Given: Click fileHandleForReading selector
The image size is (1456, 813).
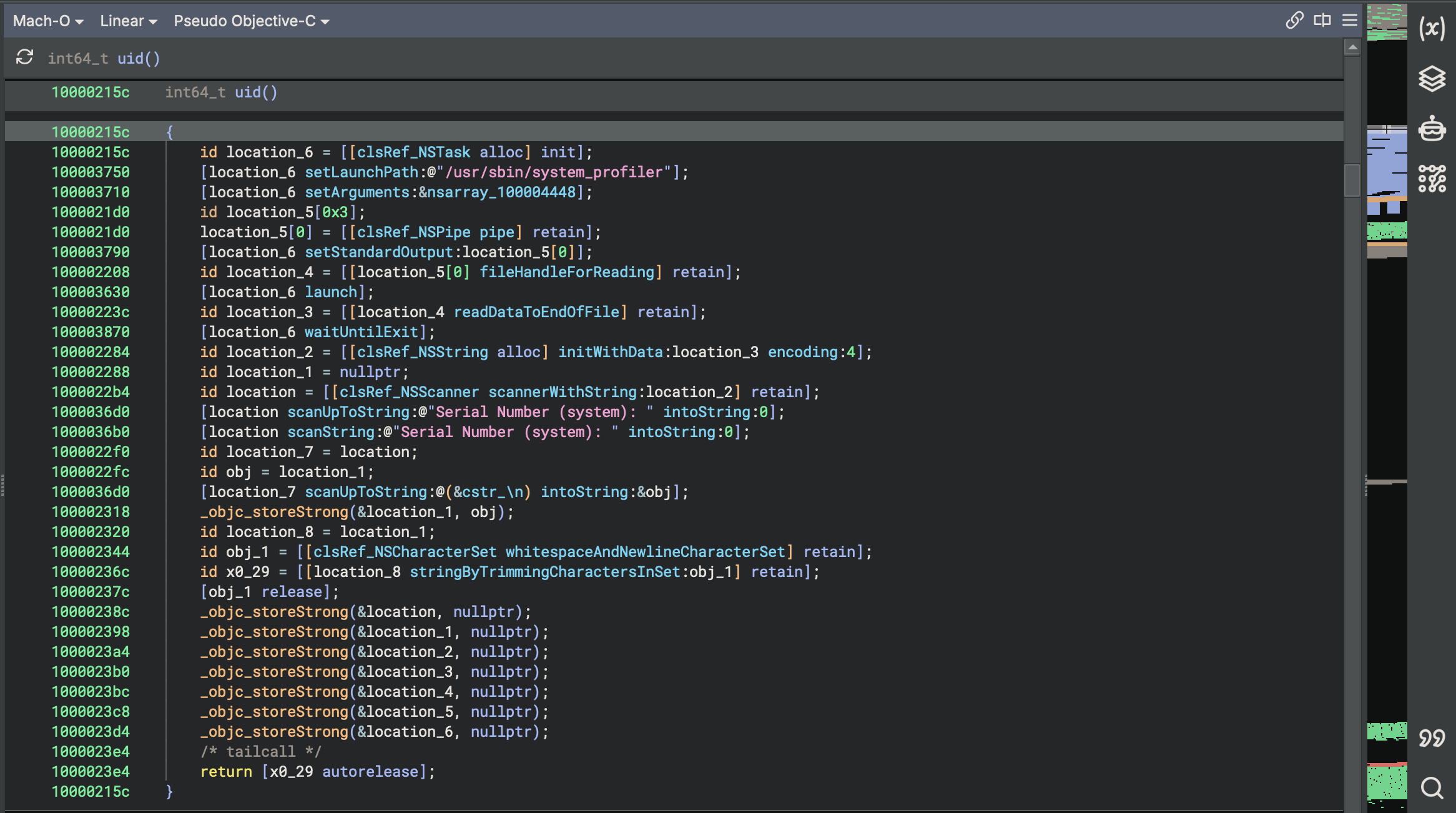Looking at the screenshot, I should (566, 272).
